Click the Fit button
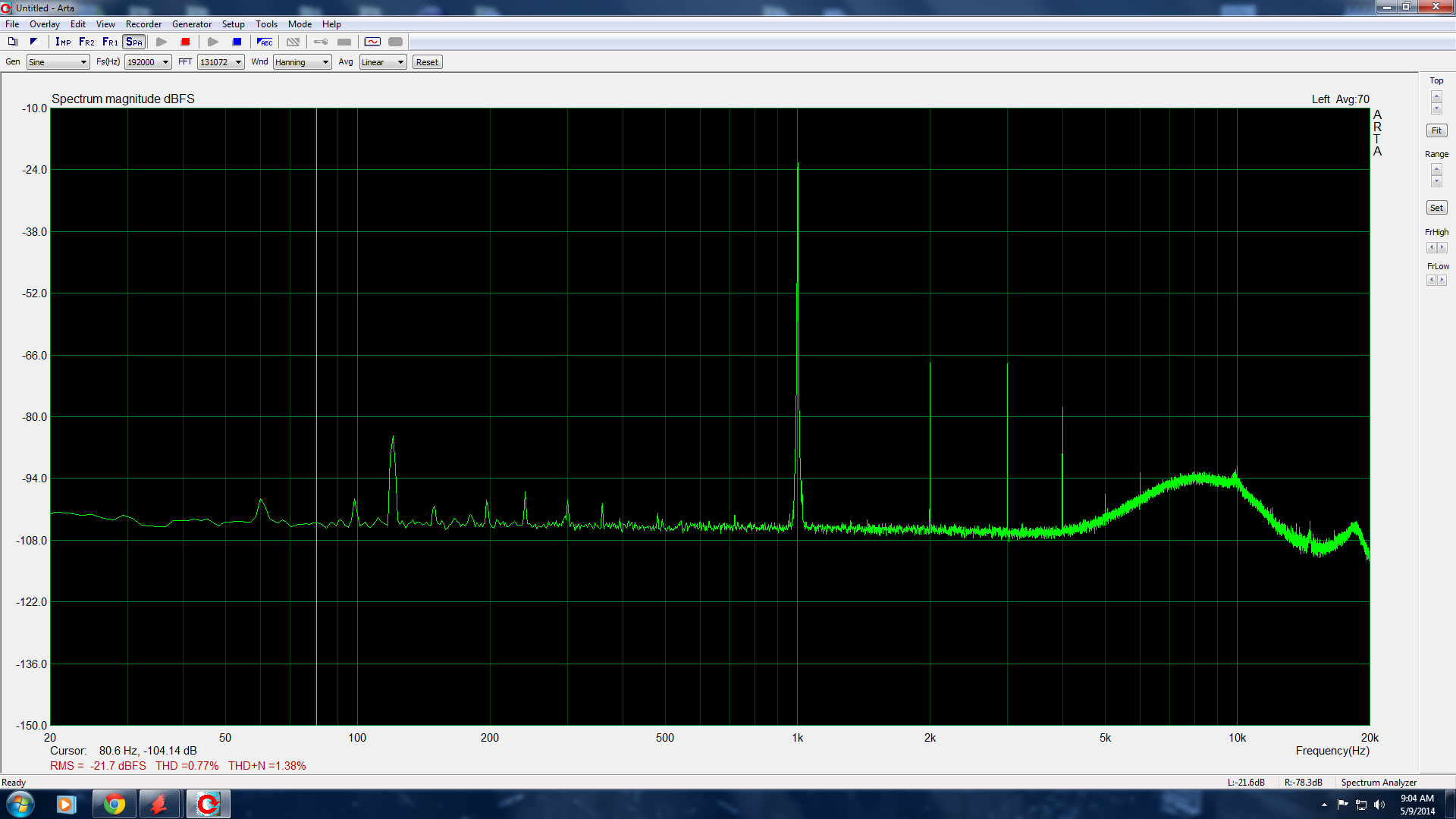 pos(1436,130)
